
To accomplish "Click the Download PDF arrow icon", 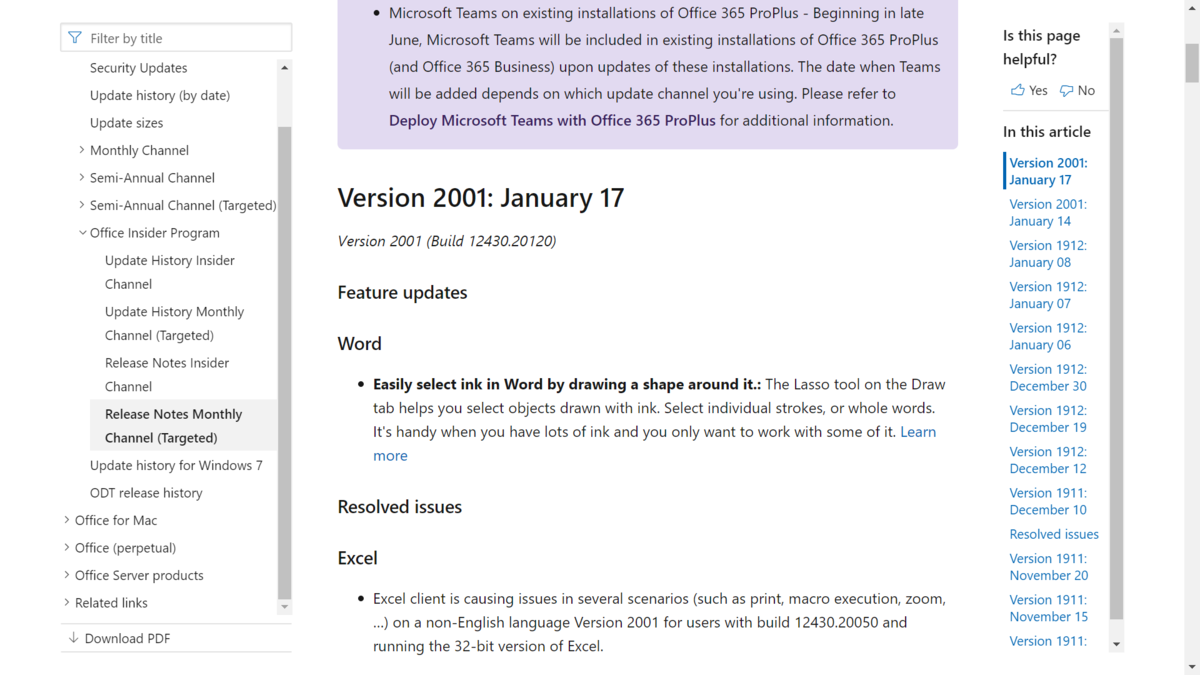I will 73,638.
